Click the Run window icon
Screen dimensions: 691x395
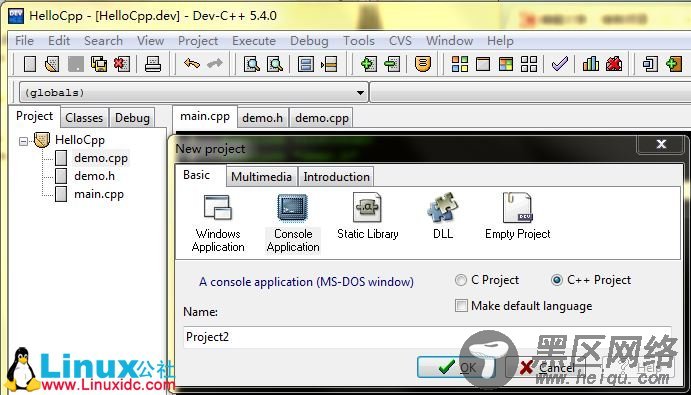tap(483, 64)
